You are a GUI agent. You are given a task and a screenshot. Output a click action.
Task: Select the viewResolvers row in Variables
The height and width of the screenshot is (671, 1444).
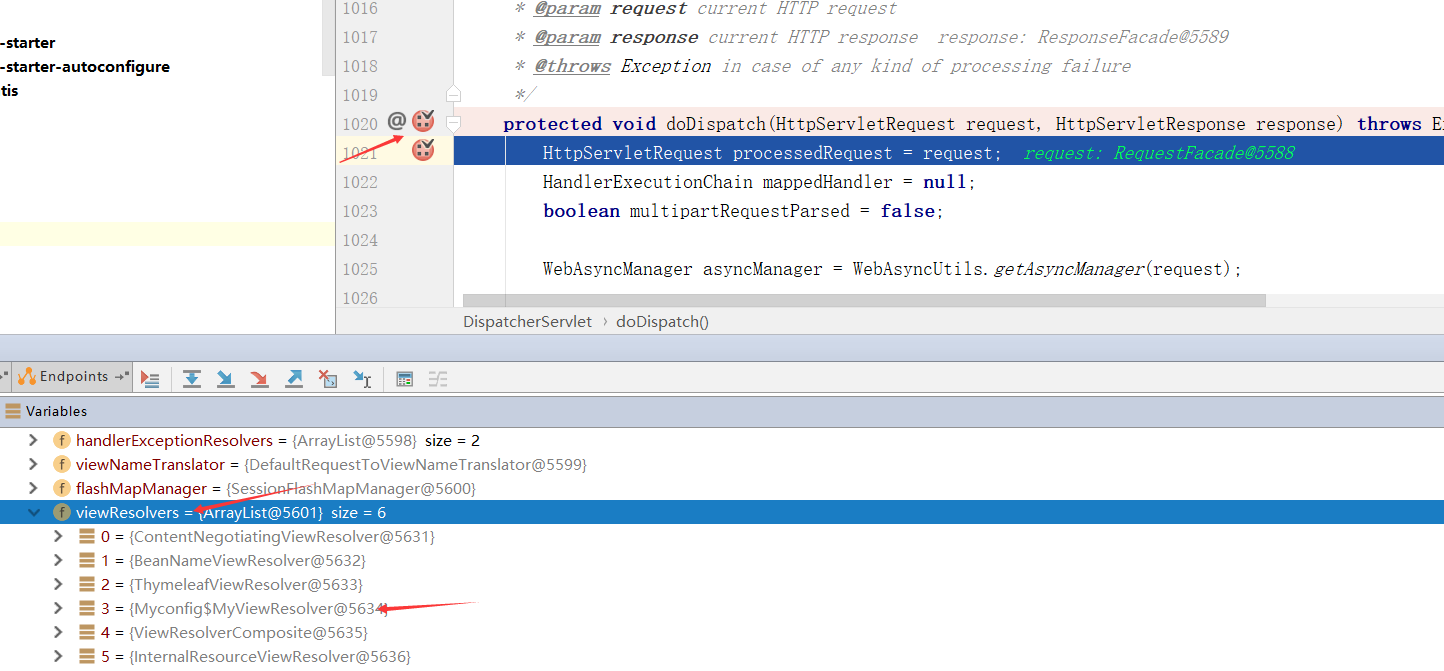(722, 513)
